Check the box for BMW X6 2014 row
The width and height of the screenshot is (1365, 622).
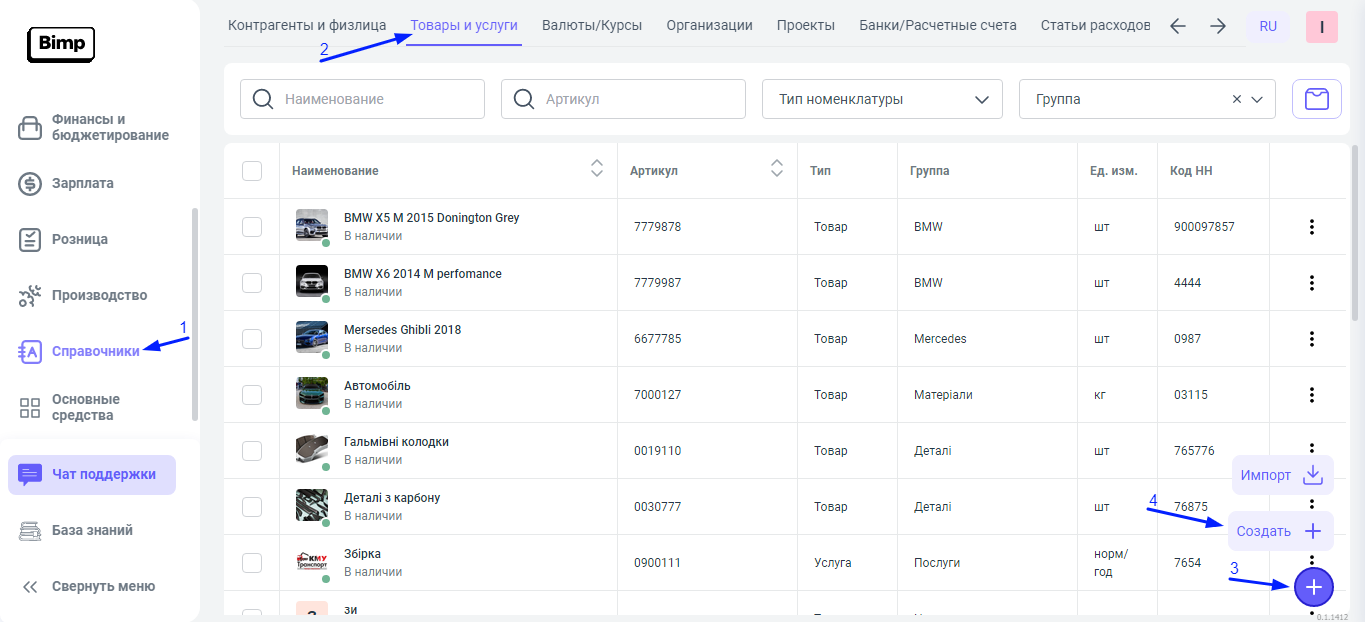(x=252, y=283)
